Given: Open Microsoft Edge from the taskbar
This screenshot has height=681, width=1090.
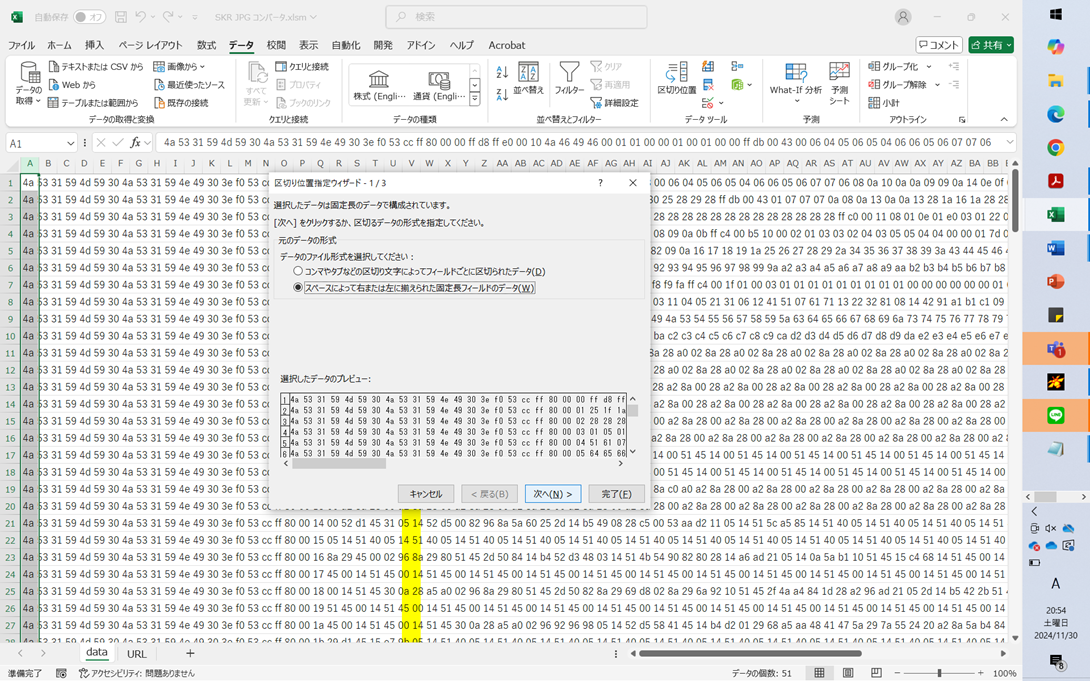Looking at the screenshot, I should point(1055,114).
